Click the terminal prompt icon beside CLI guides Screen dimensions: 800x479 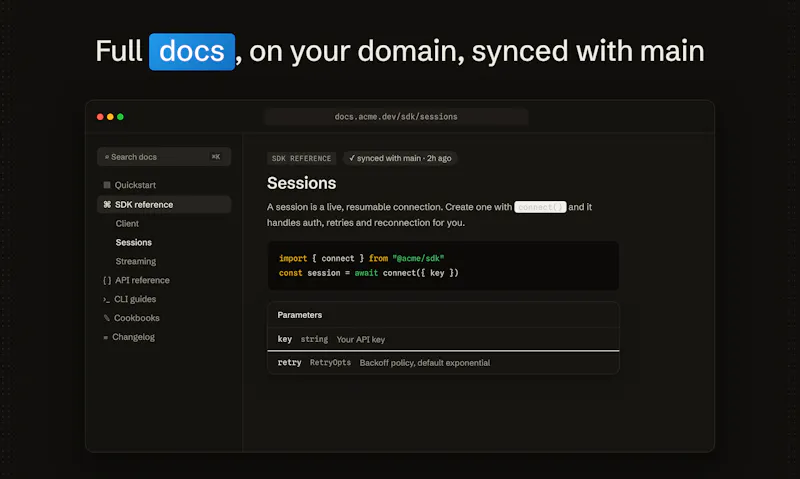coord(106,299)
